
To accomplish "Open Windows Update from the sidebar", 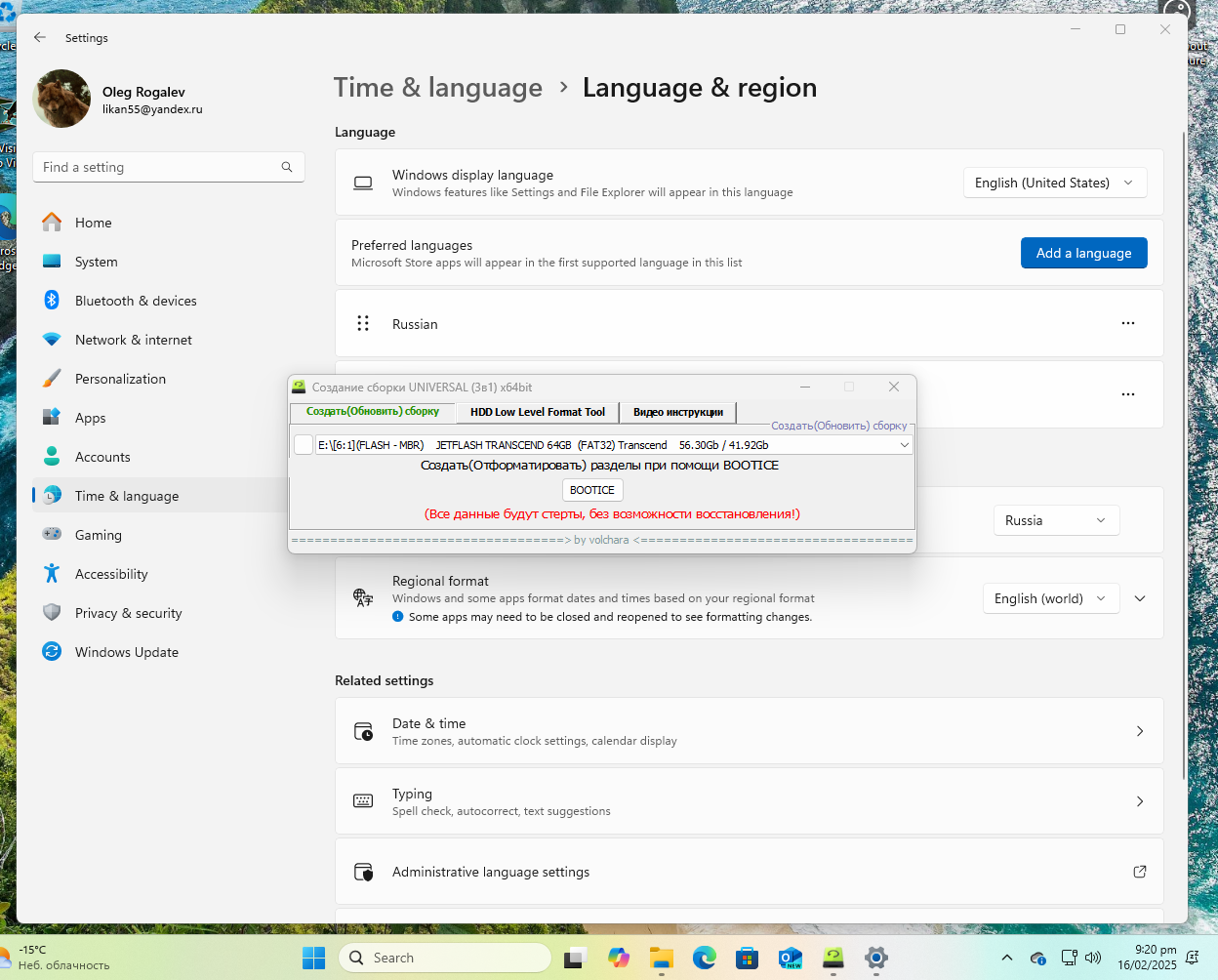I will 126,652.
